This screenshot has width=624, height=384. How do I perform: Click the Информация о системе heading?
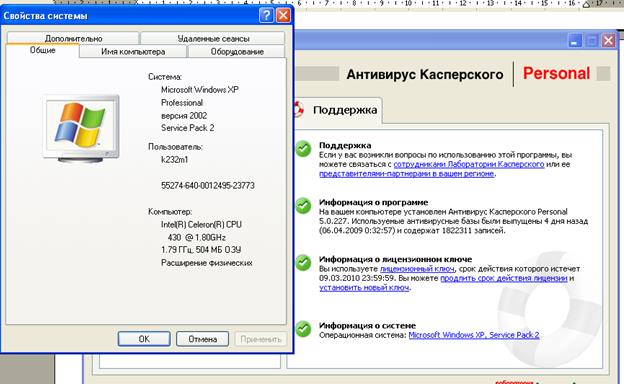(x=367, y=326)
